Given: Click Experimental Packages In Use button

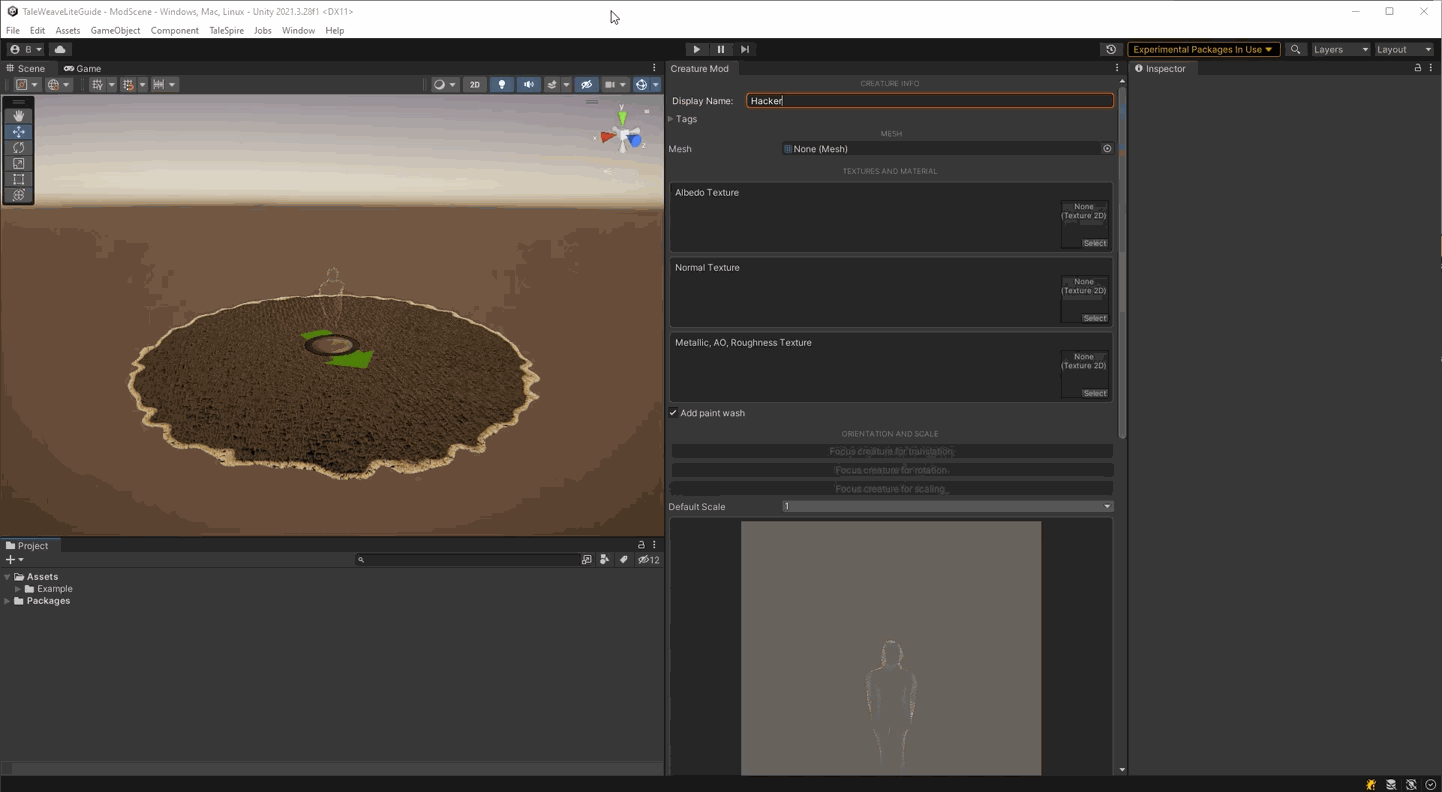Looking at the screenshot, I should (x=1203, y=49).
